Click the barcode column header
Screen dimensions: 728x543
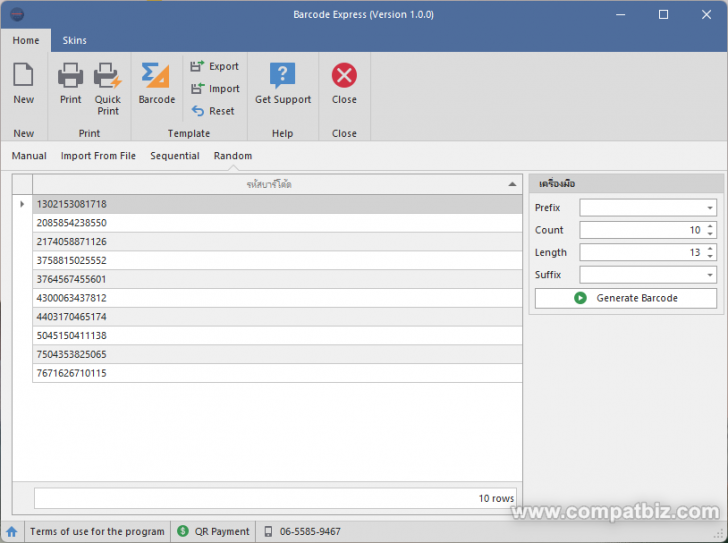click(x=277, y=184)
